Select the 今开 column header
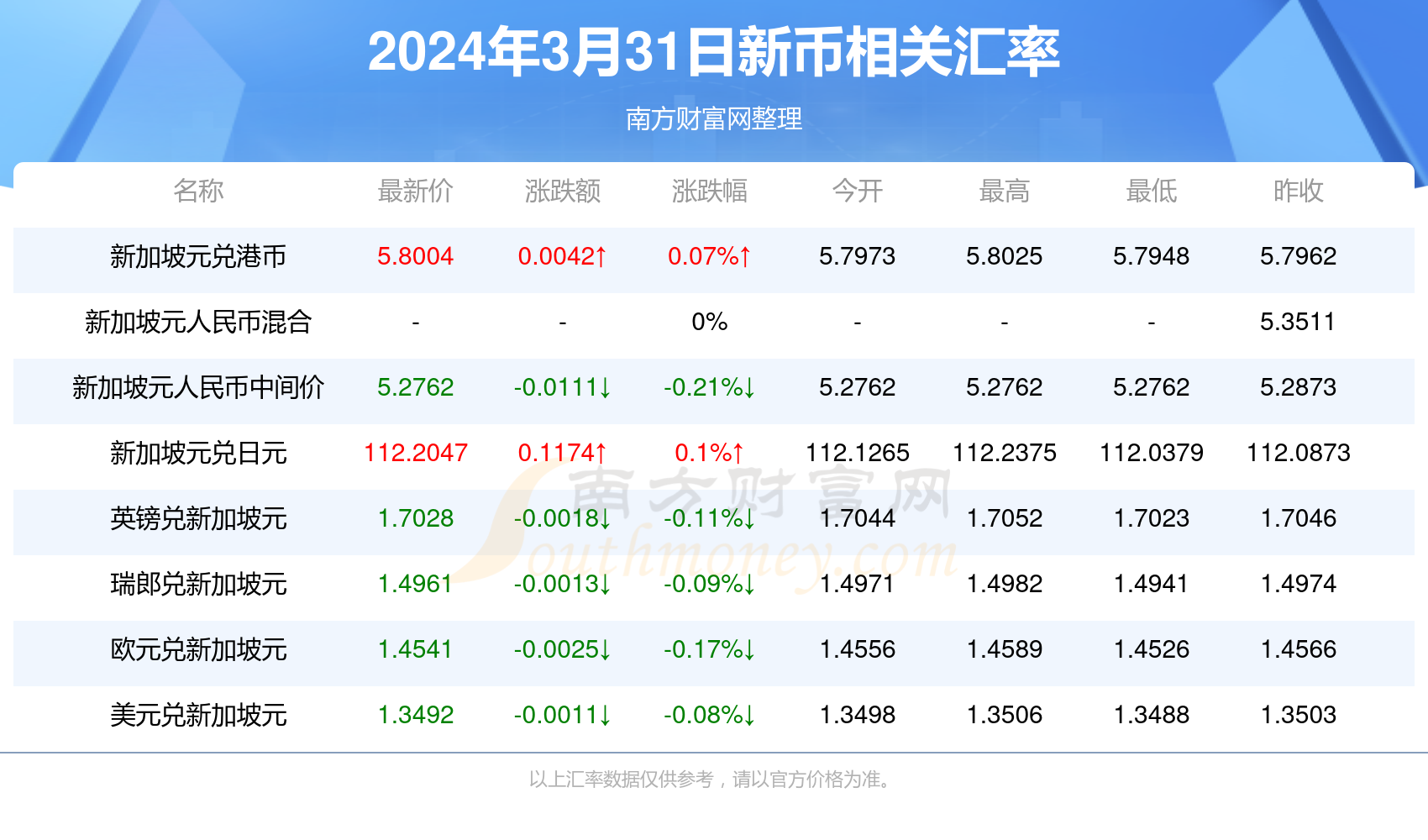The width and height of the screenshot is (1428, 840). click(x=857, y=191)
